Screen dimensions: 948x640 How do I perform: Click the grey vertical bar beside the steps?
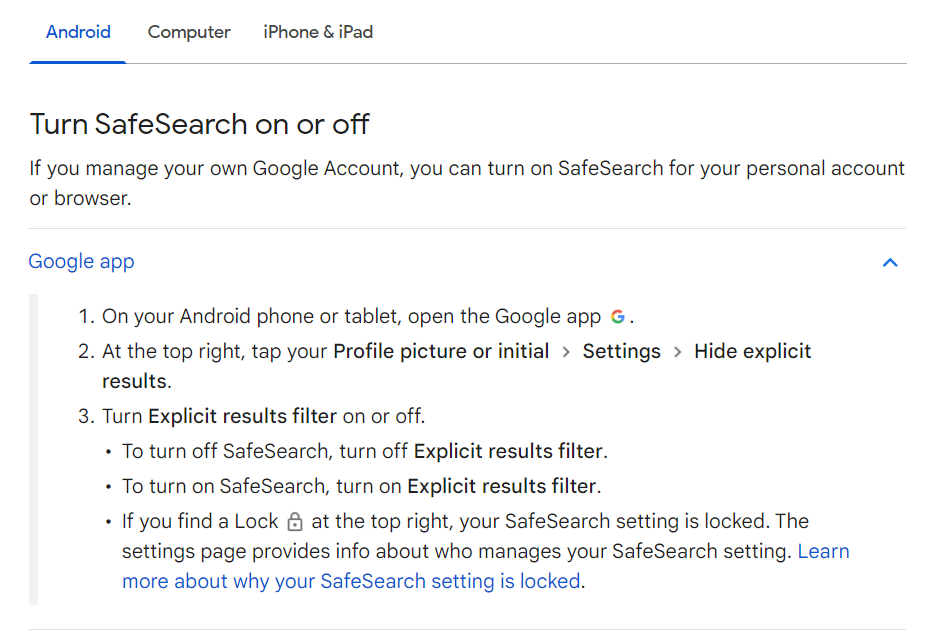(33, 449)
